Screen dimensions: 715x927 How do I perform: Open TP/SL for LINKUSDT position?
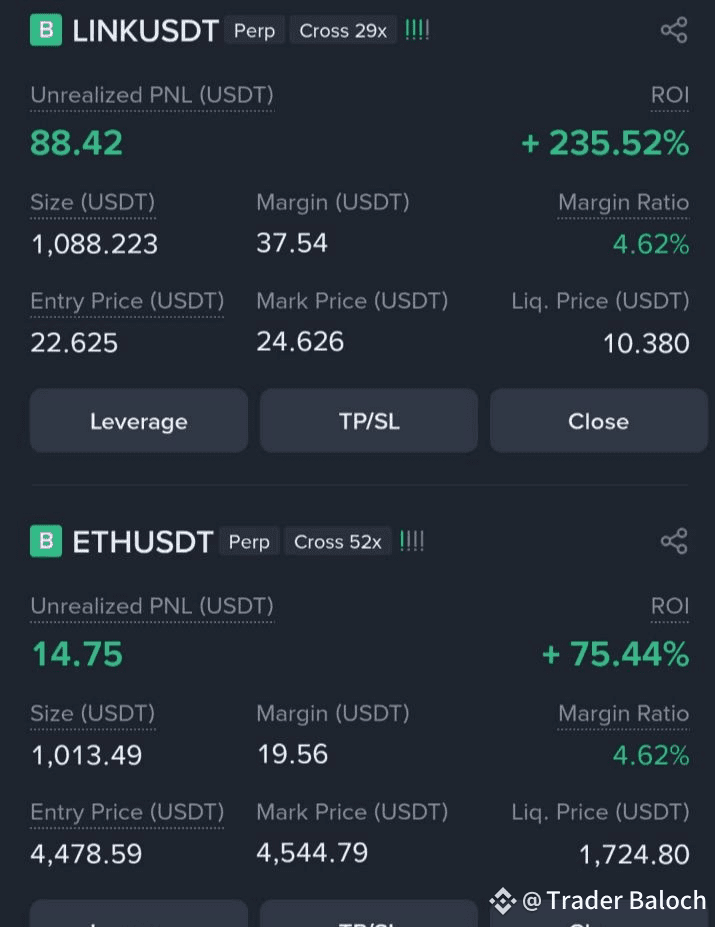[369, 421]
